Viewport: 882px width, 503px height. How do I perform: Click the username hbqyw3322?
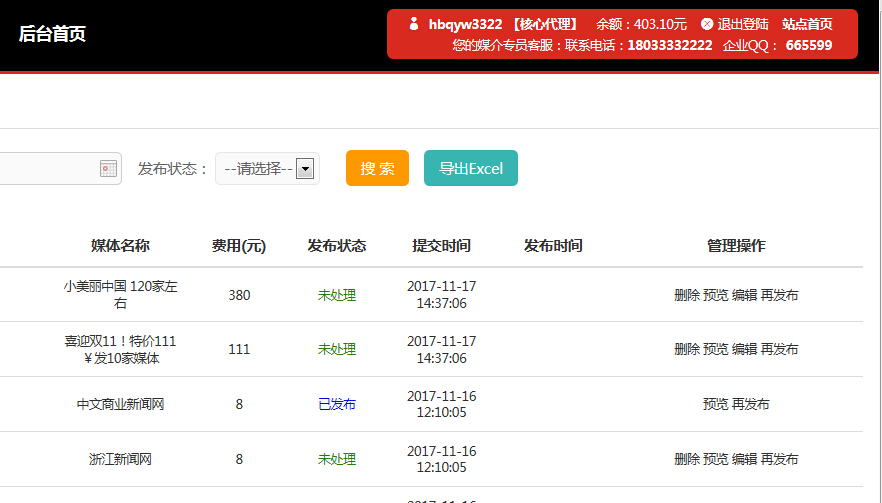(x=465, y=24)
